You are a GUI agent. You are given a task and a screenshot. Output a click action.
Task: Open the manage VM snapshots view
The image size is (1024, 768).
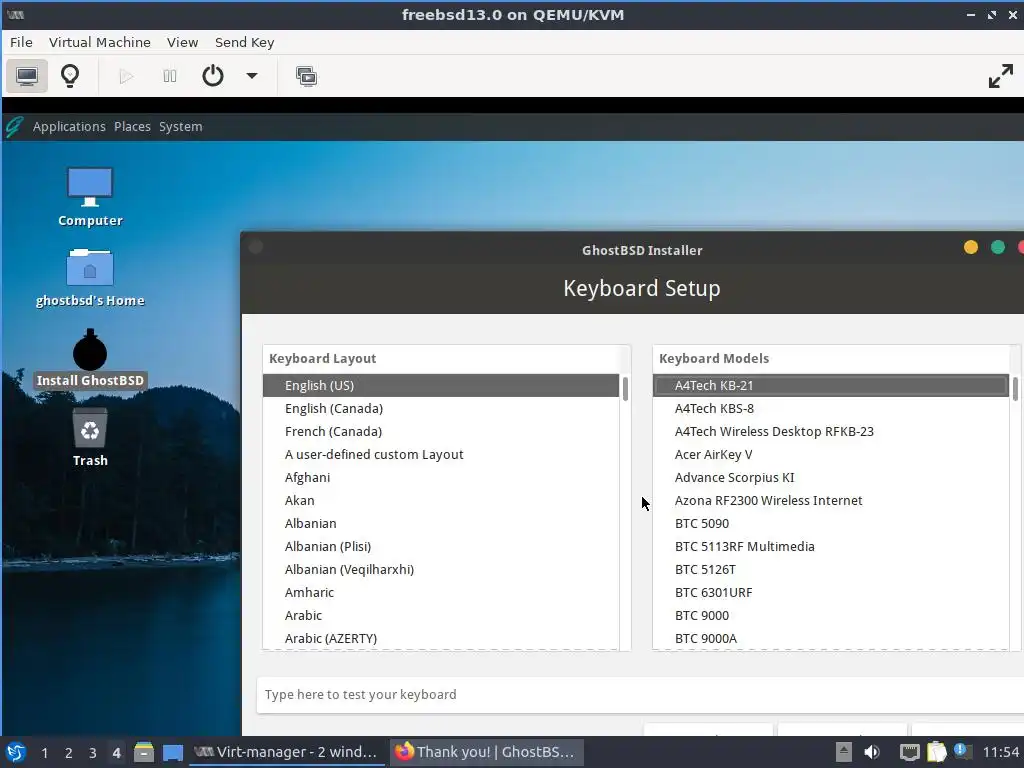click(306, 76)
